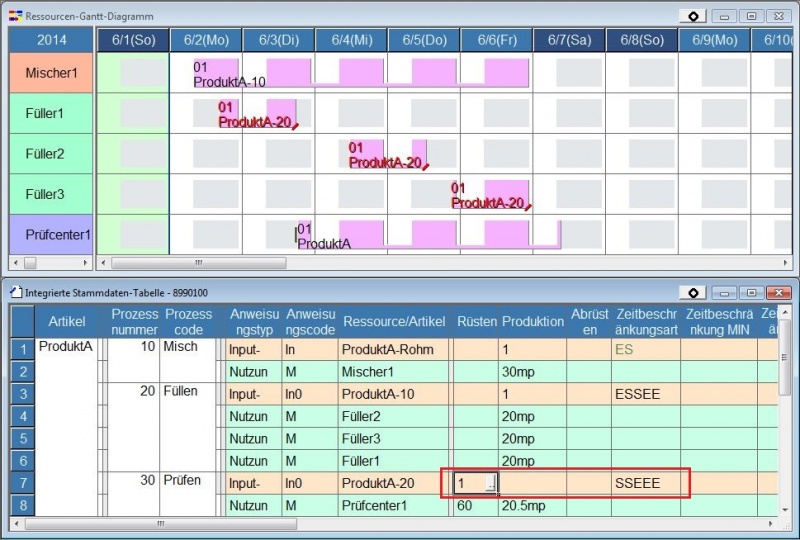
Task: Click the Gantt chart horizontal scrollbar thumb
Action: click(x=198, y=263)
